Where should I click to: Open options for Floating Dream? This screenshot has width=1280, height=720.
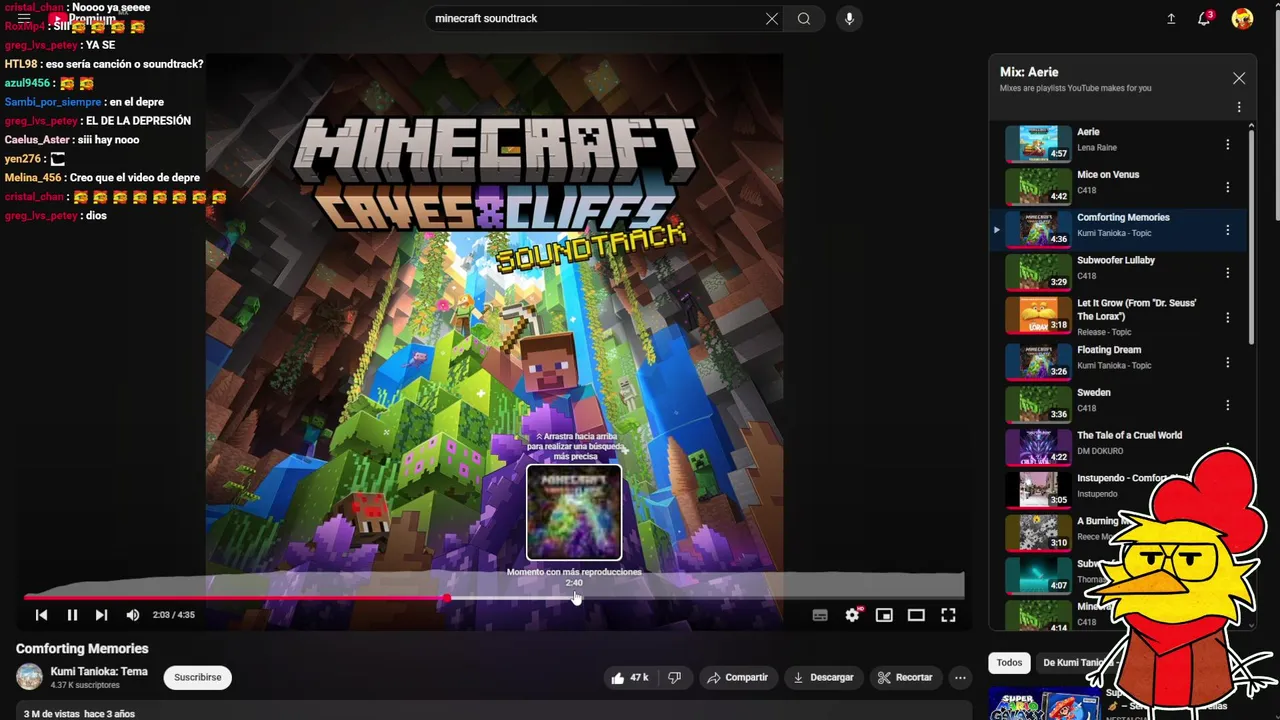coord(1227,362)
